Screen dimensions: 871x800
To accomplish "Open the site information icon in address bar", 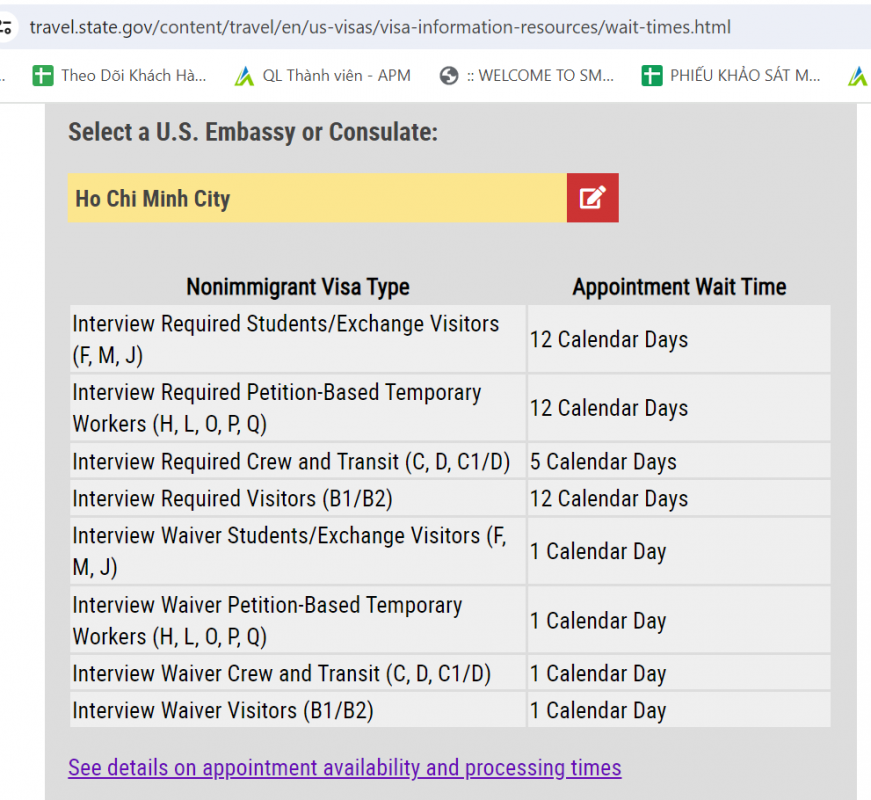I will (6, 27).
